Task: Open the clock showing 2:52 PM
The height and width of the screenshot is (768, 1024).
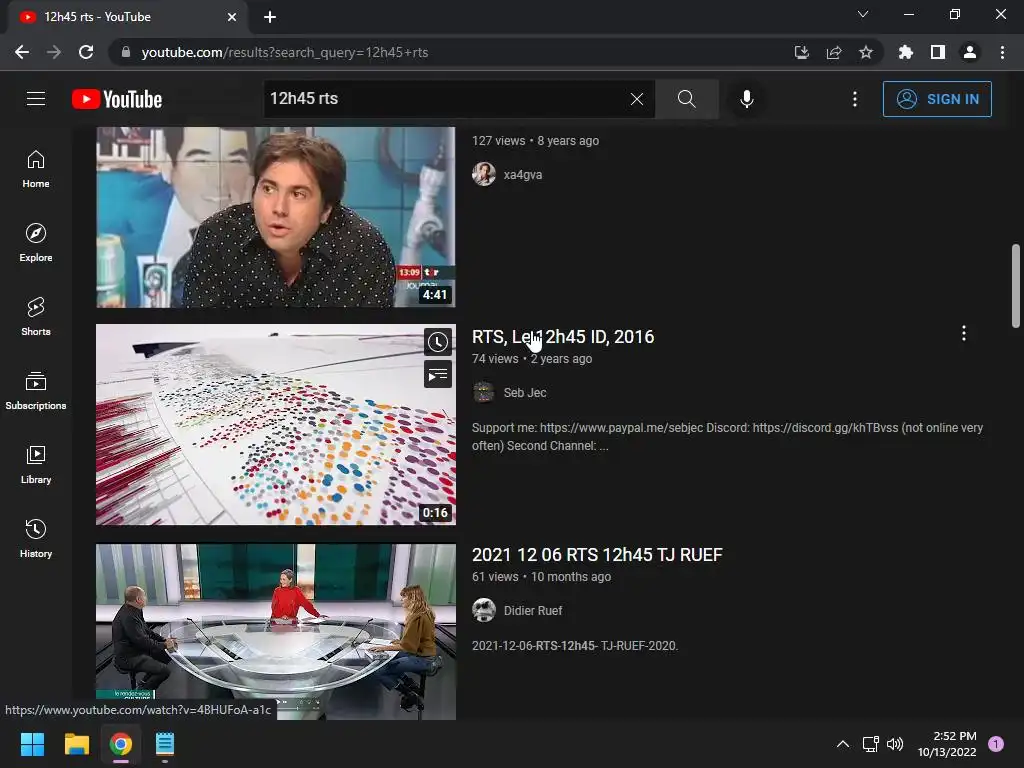Action: click(x=947, y=744)
